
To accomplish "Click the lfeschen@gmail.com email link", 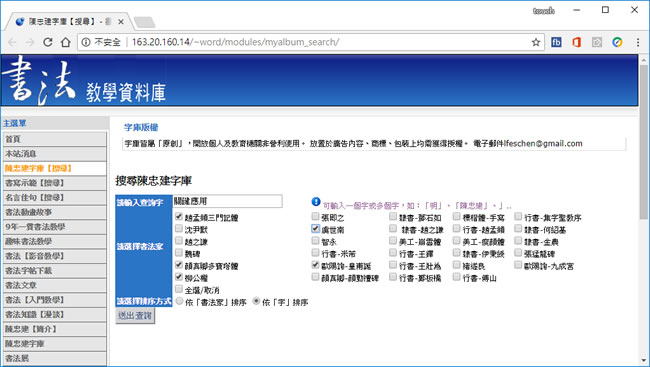I will [x=543, y=143].
